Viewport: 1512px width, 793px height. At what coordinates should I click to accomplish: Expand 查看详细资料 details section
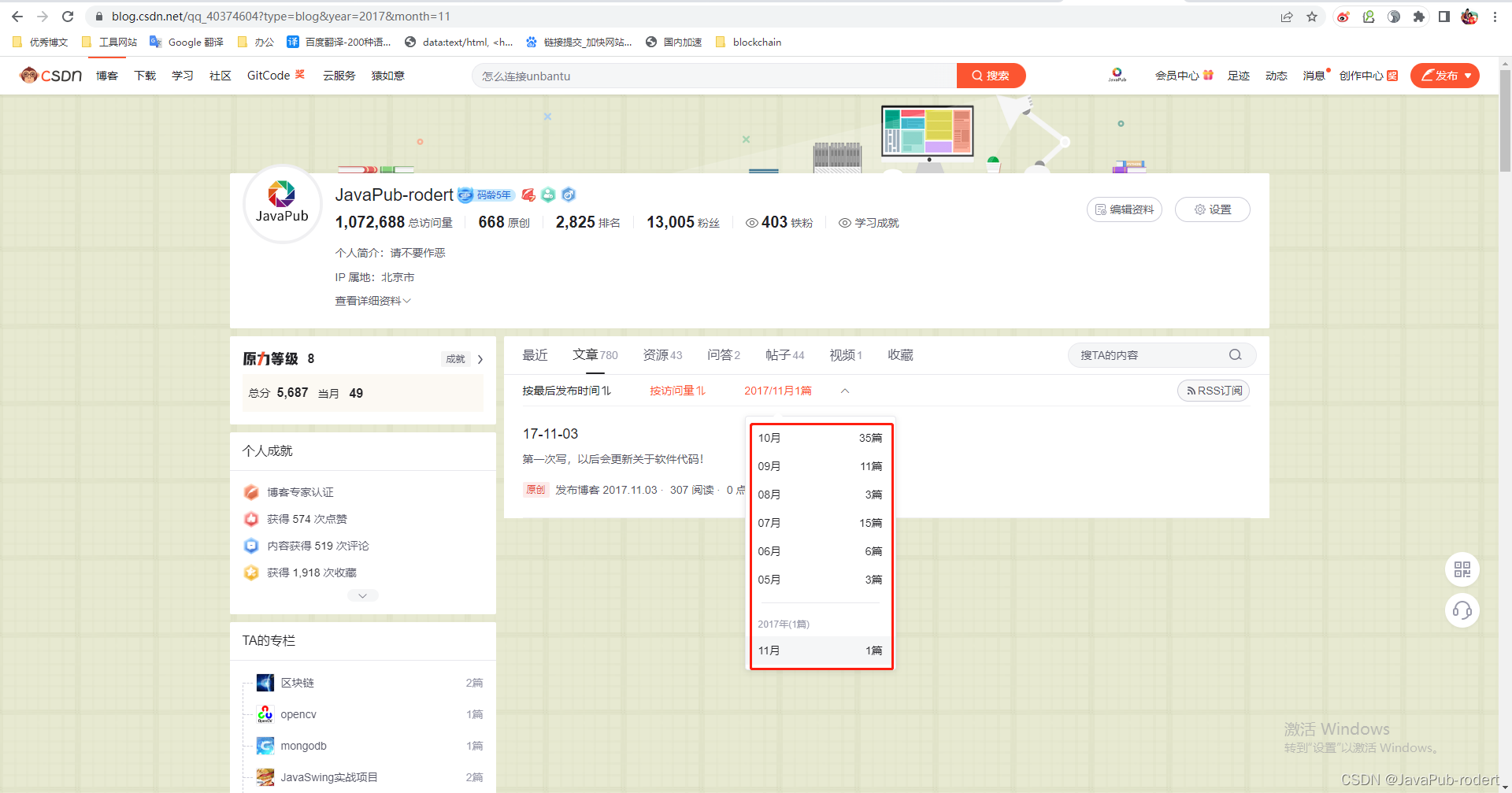[372, 300]
